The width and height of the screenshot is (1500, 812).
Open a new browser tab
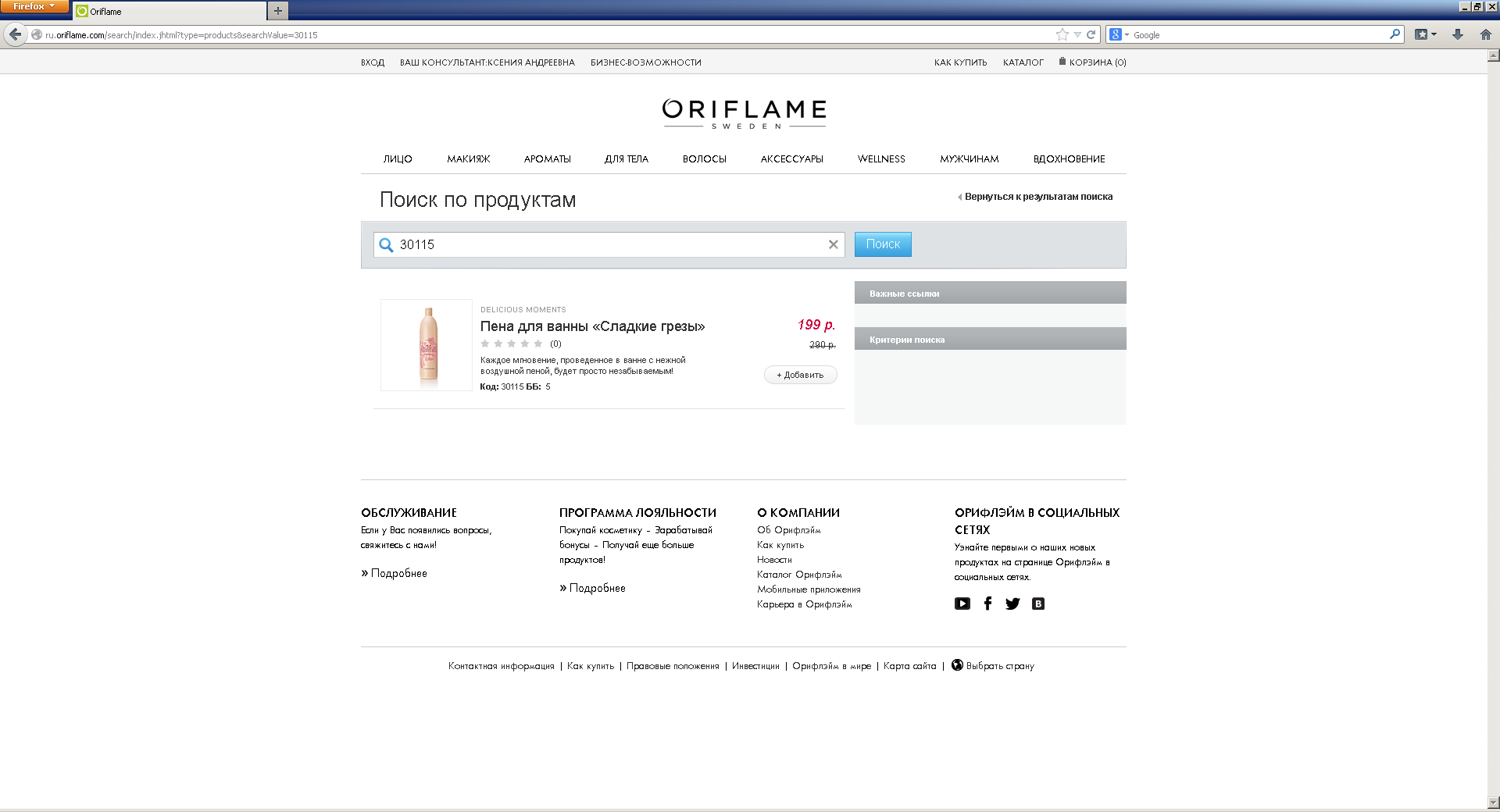[x=278, y=11]
